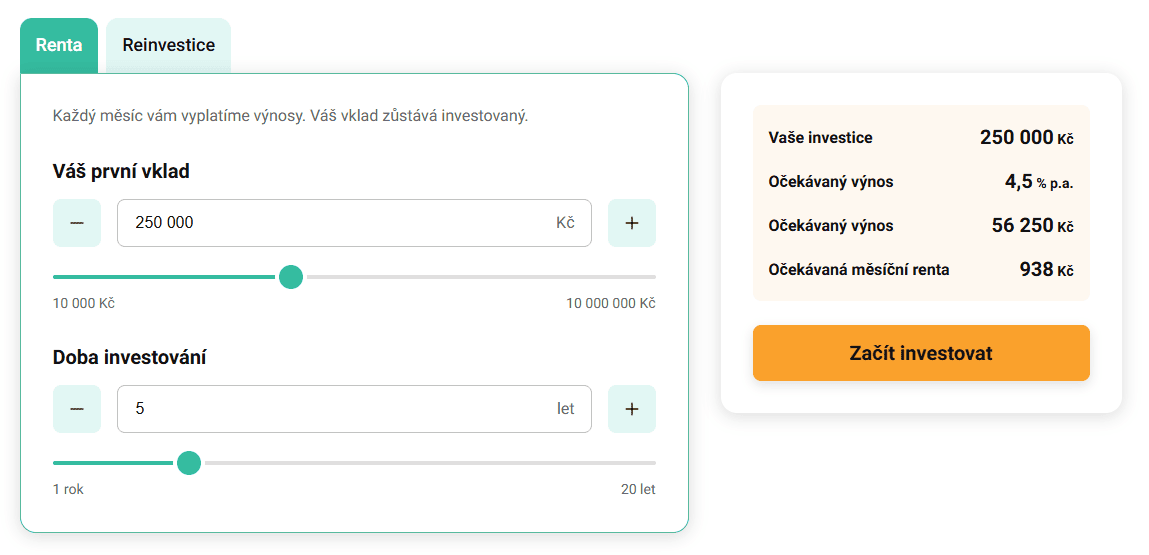Decrease the first deposit with minus button
1149x555 pixels.
pyautogui.click(x=77, y=223)
